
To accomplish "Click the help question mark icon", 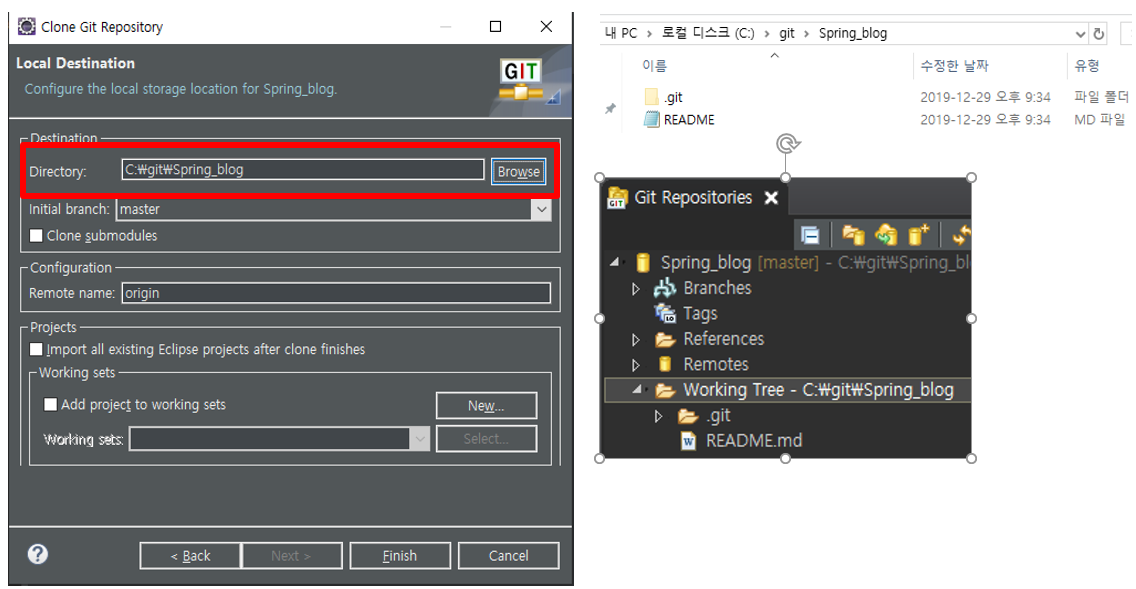I will [x=38, y=554].
